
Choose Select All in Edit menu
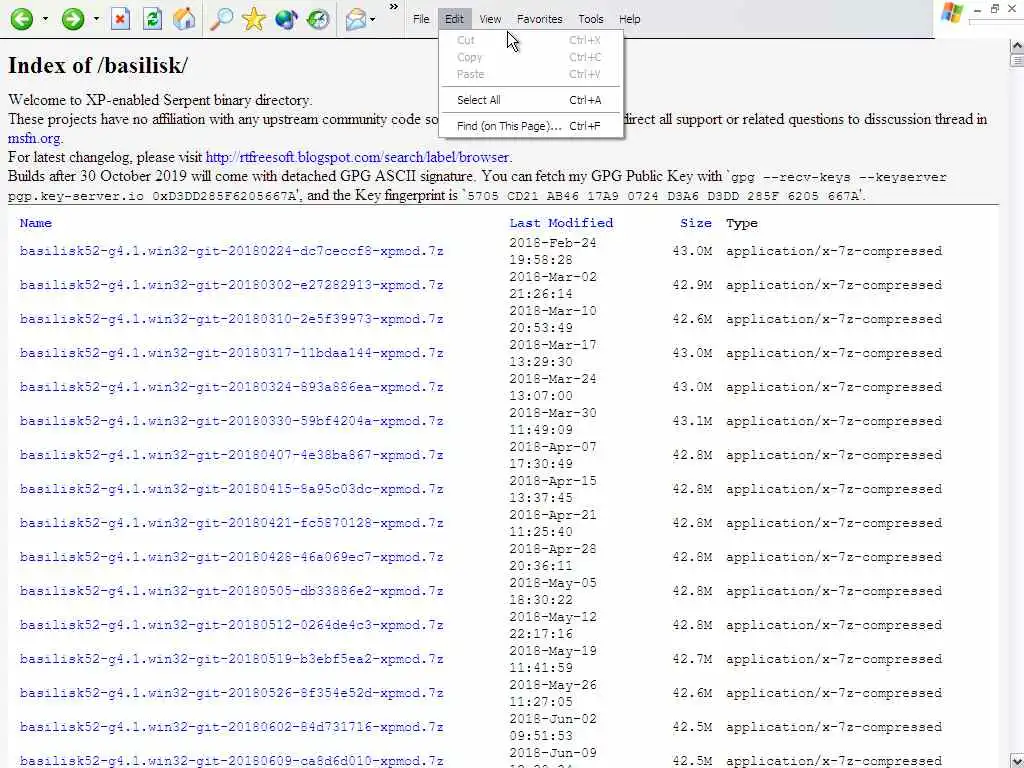coord(530,100)
